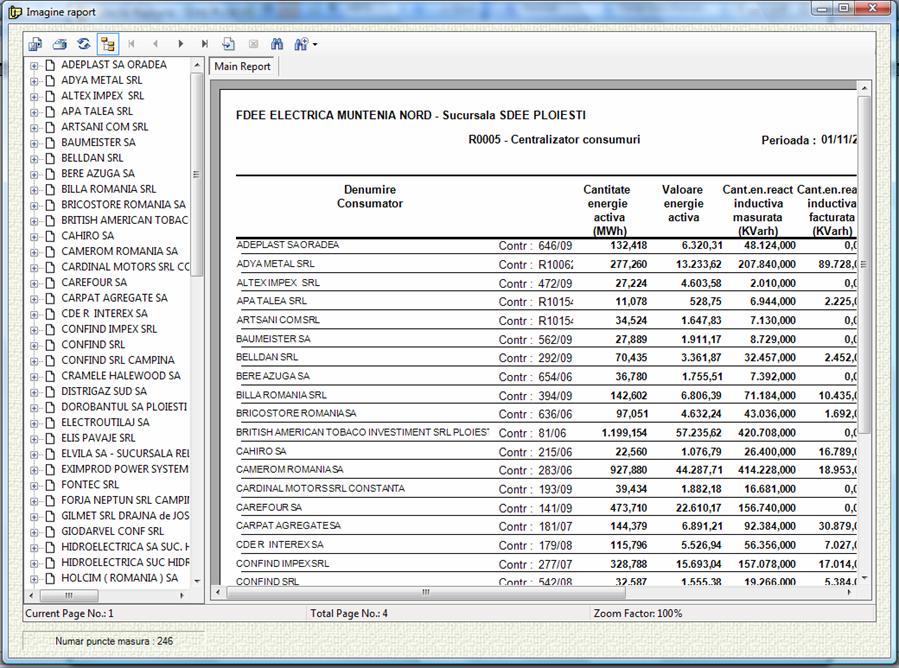Select ARTSANI COM SRL in the tree
Screen dimensions: 899x668
pos(104,127)
